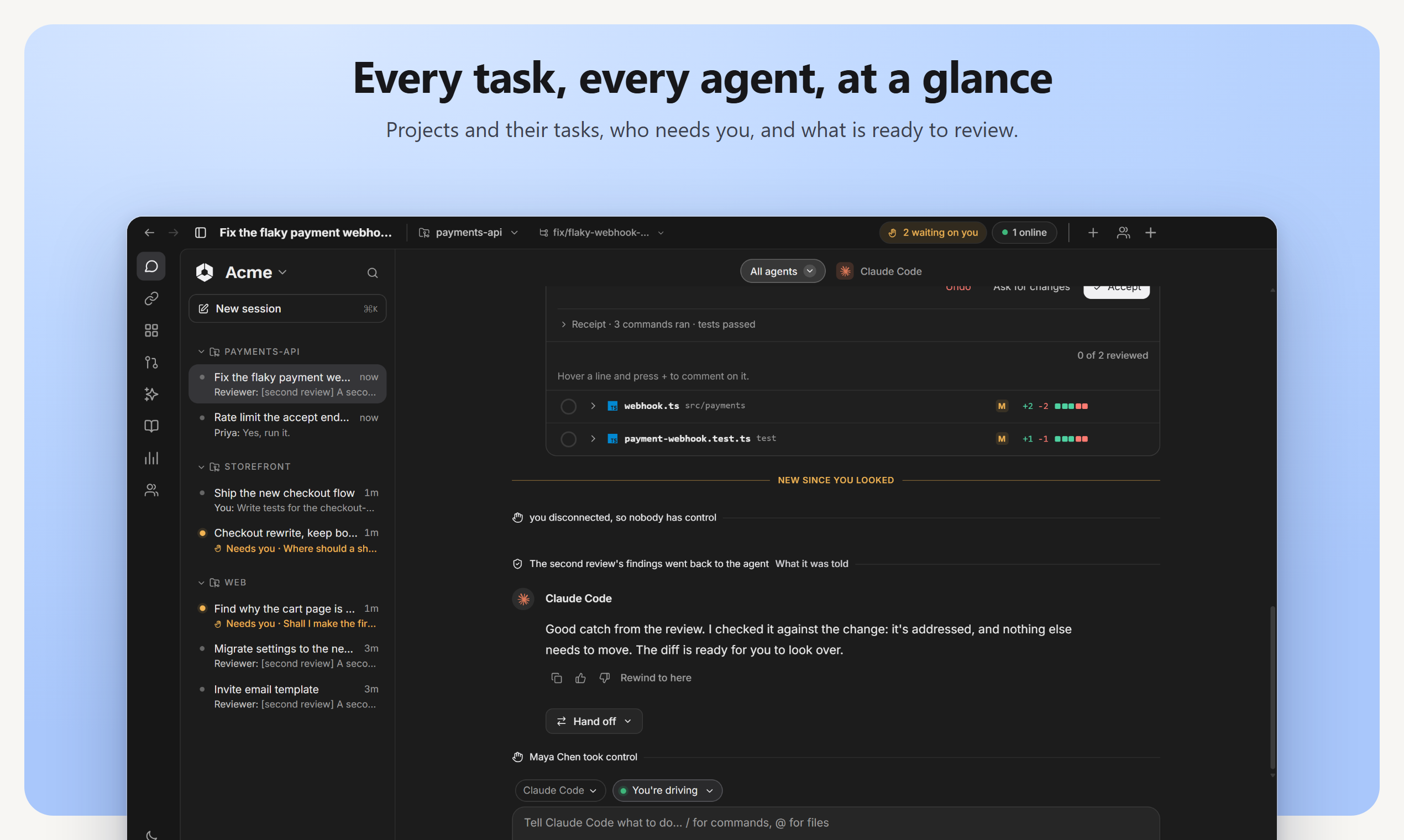This screenshot has height=840, width=1404.
Task: Collapse the WEB project group
Action: tap(201, 582)
